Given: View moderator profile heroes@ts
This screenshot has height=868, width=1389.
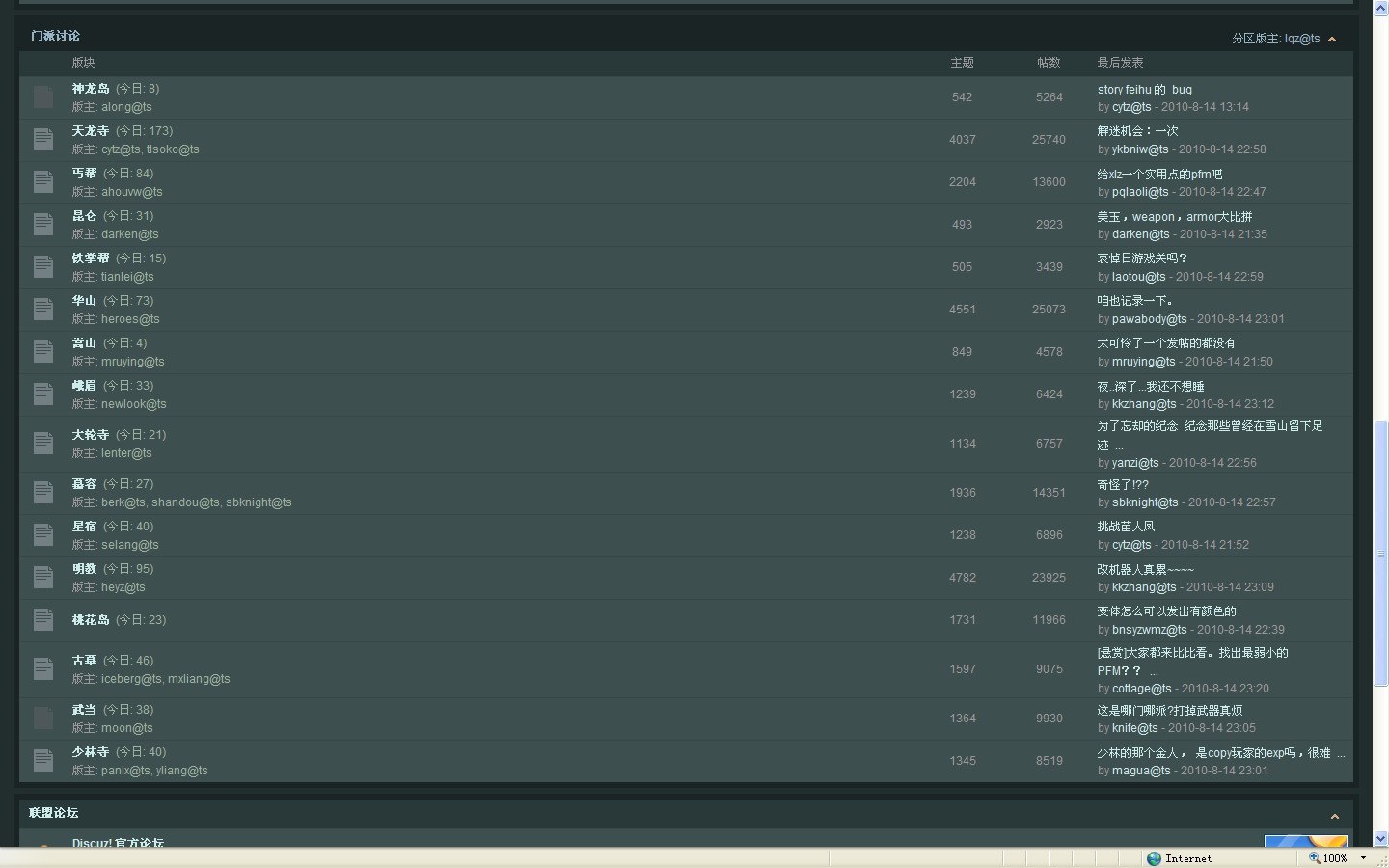Looking at the screenshot, I should [x=130, y=319].
